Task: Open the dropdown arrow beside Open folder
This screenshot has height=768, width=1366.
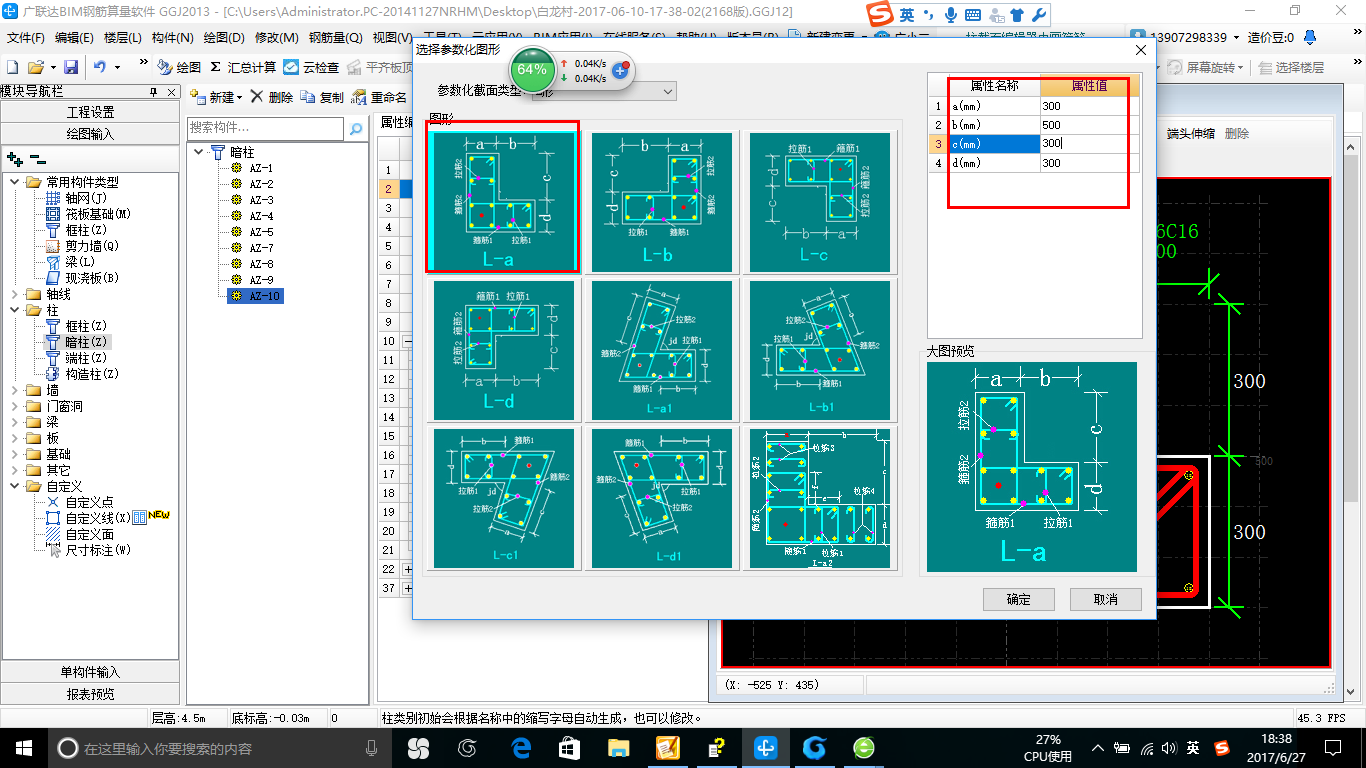Action: point(51,67)
